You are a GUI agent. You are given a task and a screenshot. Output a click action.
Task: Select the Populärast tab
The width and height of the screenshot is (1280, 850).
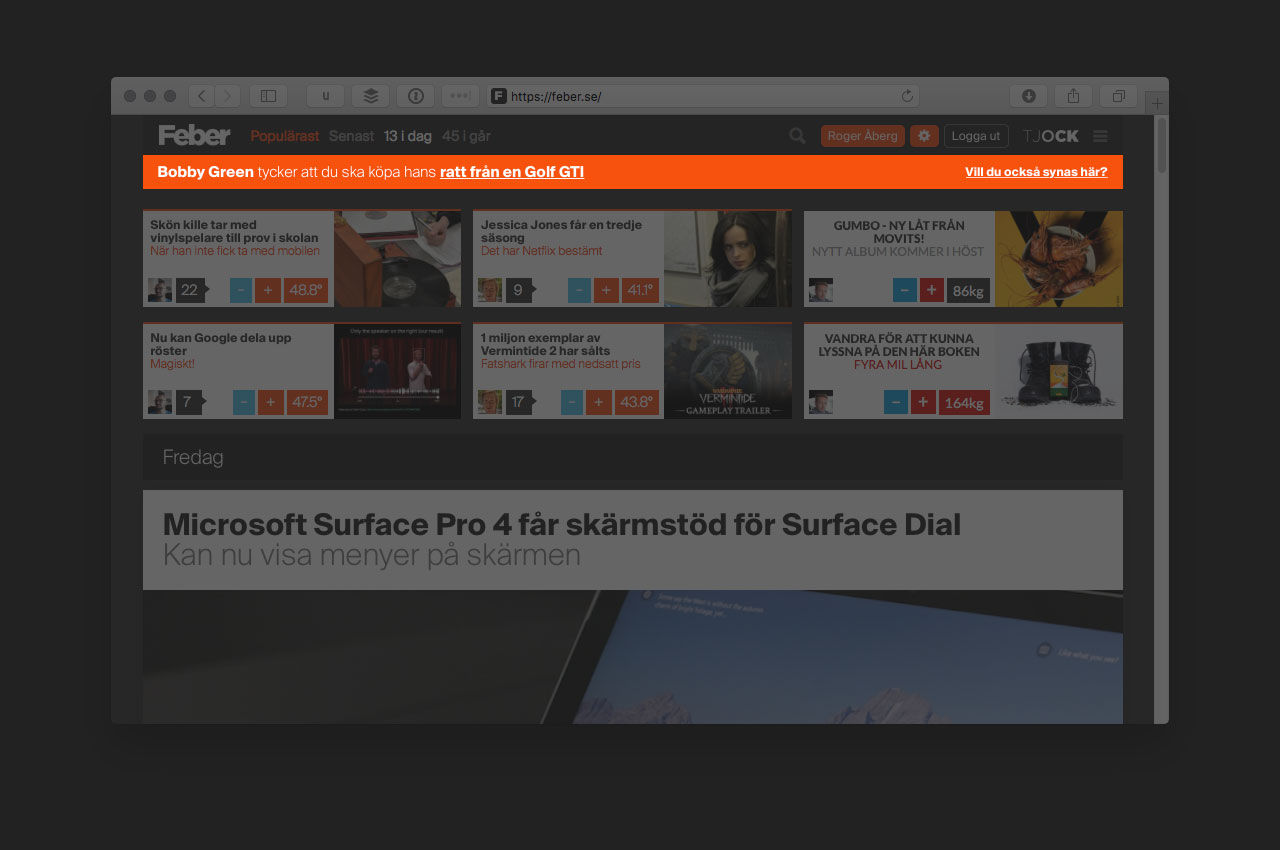tap(285, 136)
